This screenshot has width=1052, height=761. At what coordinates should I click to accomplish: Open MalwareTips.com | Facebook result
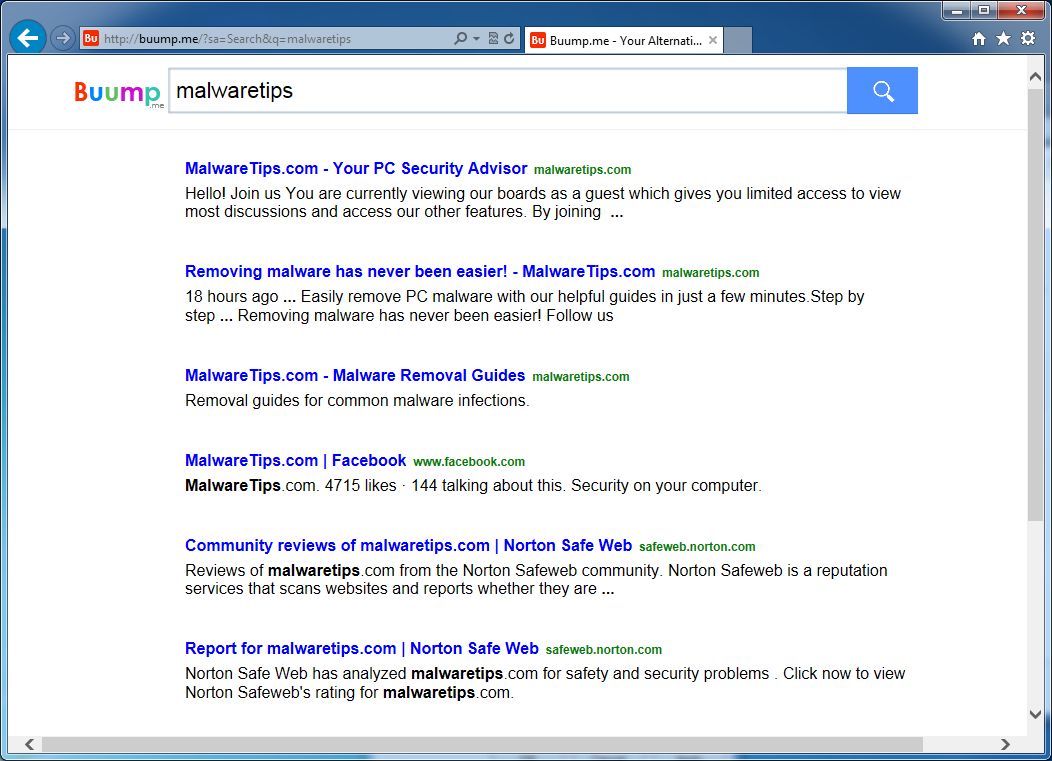pos(296,460)
